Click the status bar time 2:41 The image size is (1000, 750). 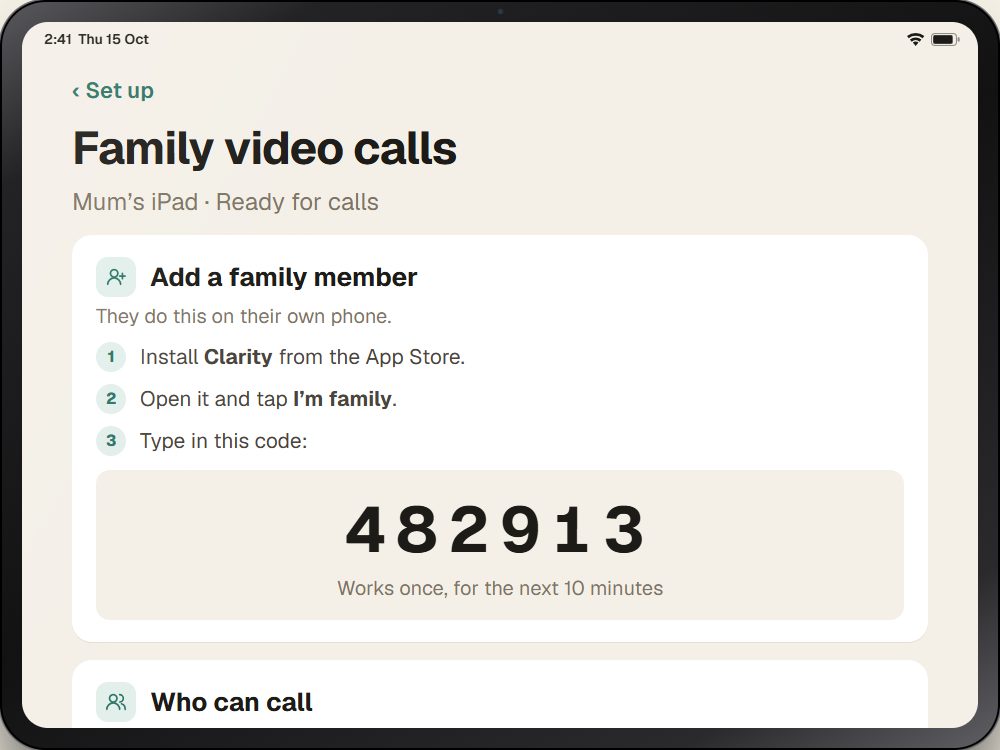point(58,40)
